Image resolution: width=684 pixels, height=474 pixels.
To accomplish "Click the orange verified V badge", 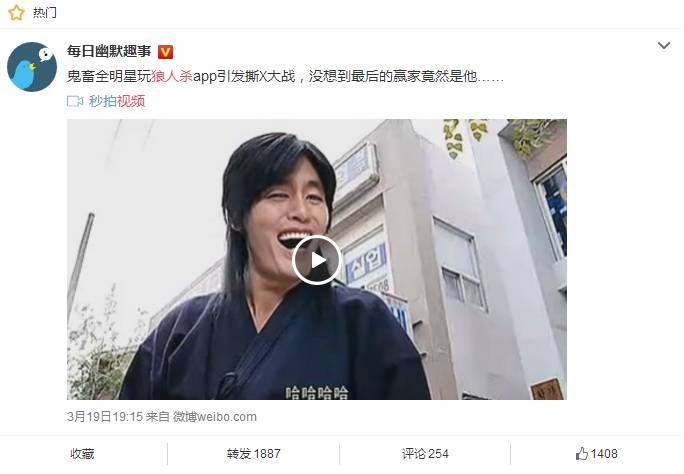I will click(x=165, y=52).
